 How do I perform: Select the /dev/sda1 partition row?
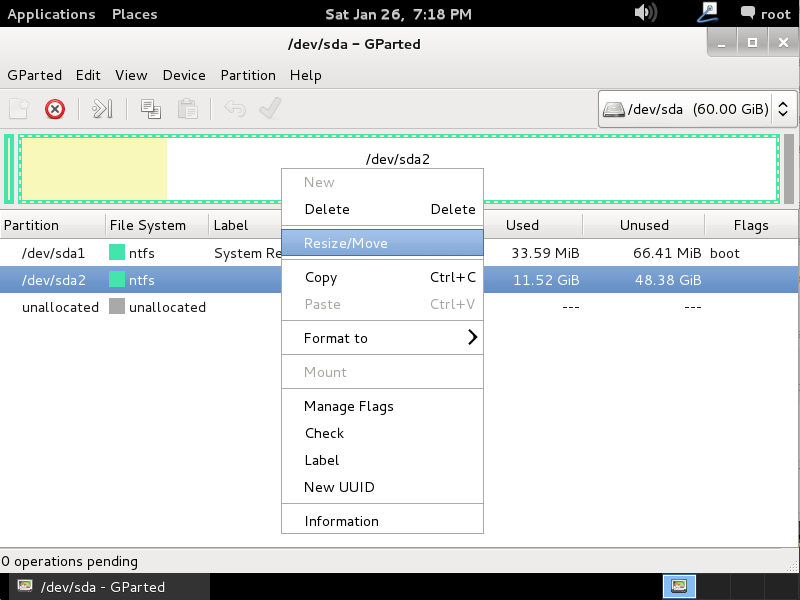coord(399,253)
